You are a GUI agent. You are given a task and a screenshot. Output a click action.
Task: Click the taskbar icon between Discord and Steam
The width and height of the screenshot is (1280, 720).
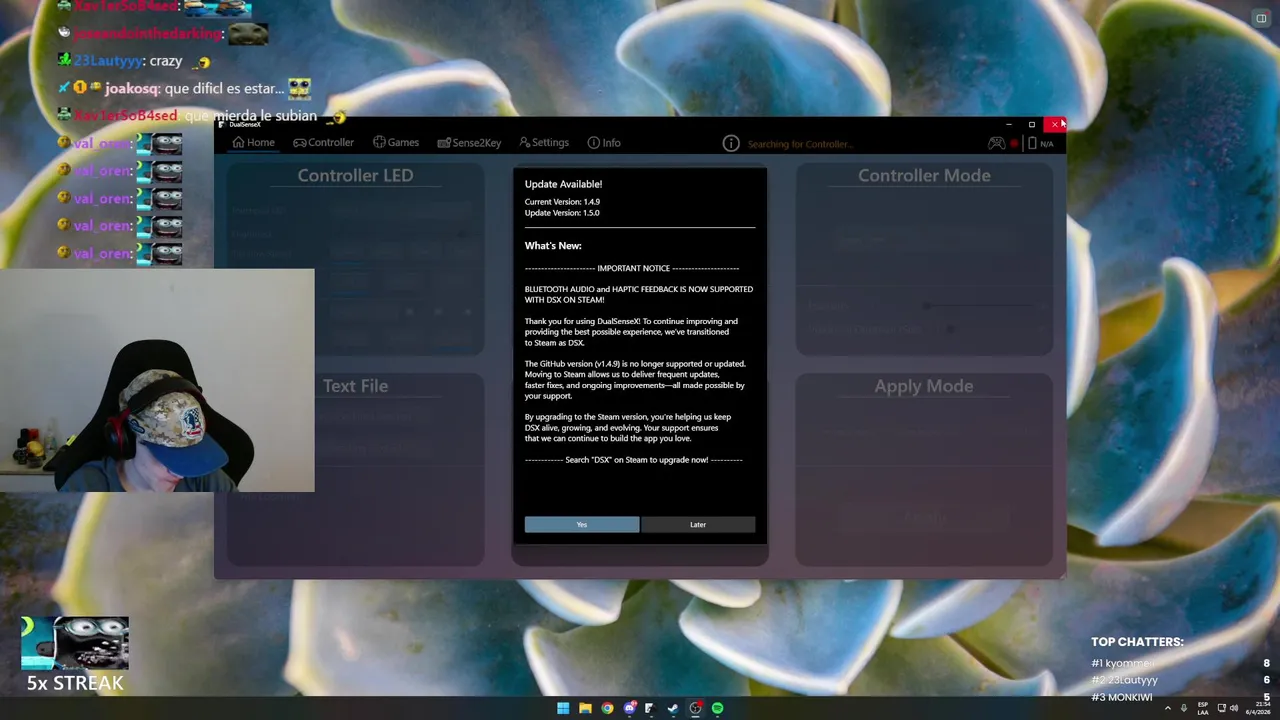click(651, 708)
